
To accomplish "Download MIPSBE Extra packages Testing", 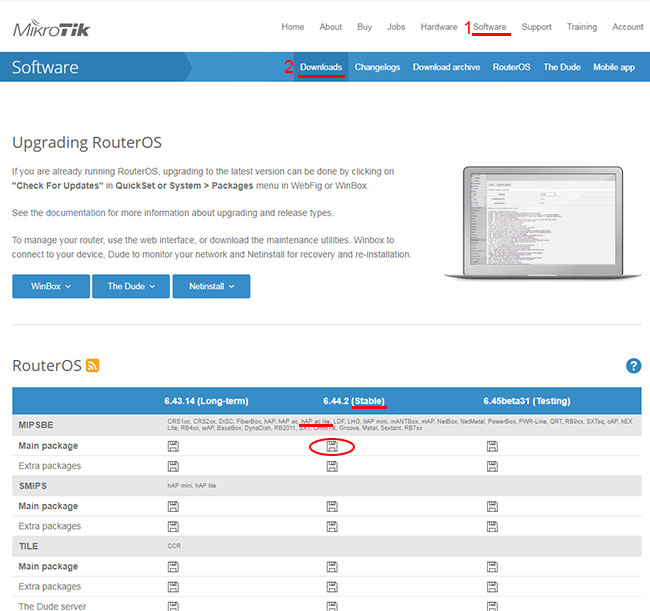I will 492,466.
